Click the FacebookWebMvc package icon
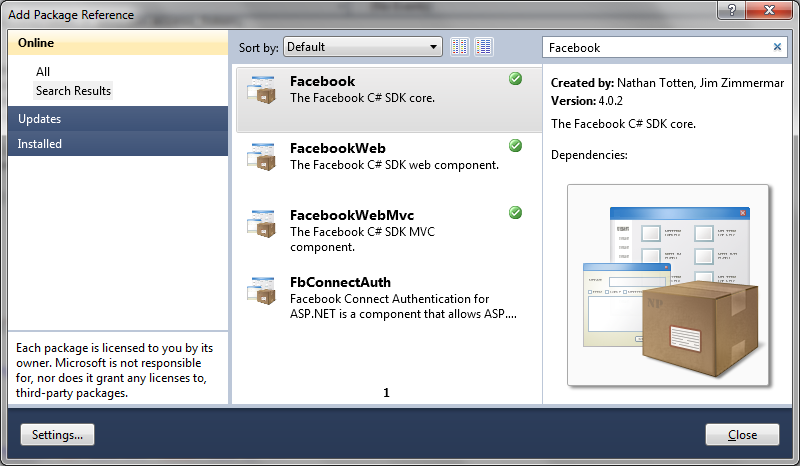Screen dimensions: 800x466 (x=261, y=223)
